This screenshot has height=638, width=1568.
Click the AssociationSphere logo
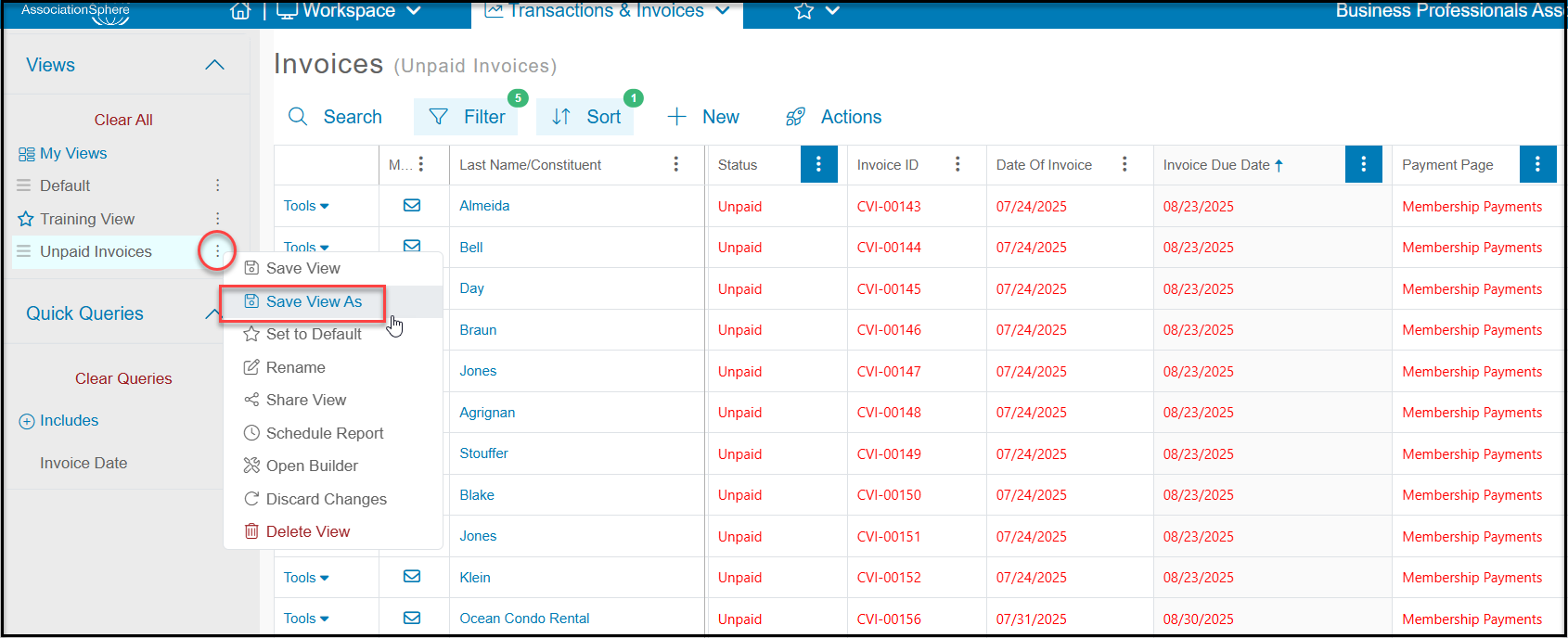[x=76, y=12]
